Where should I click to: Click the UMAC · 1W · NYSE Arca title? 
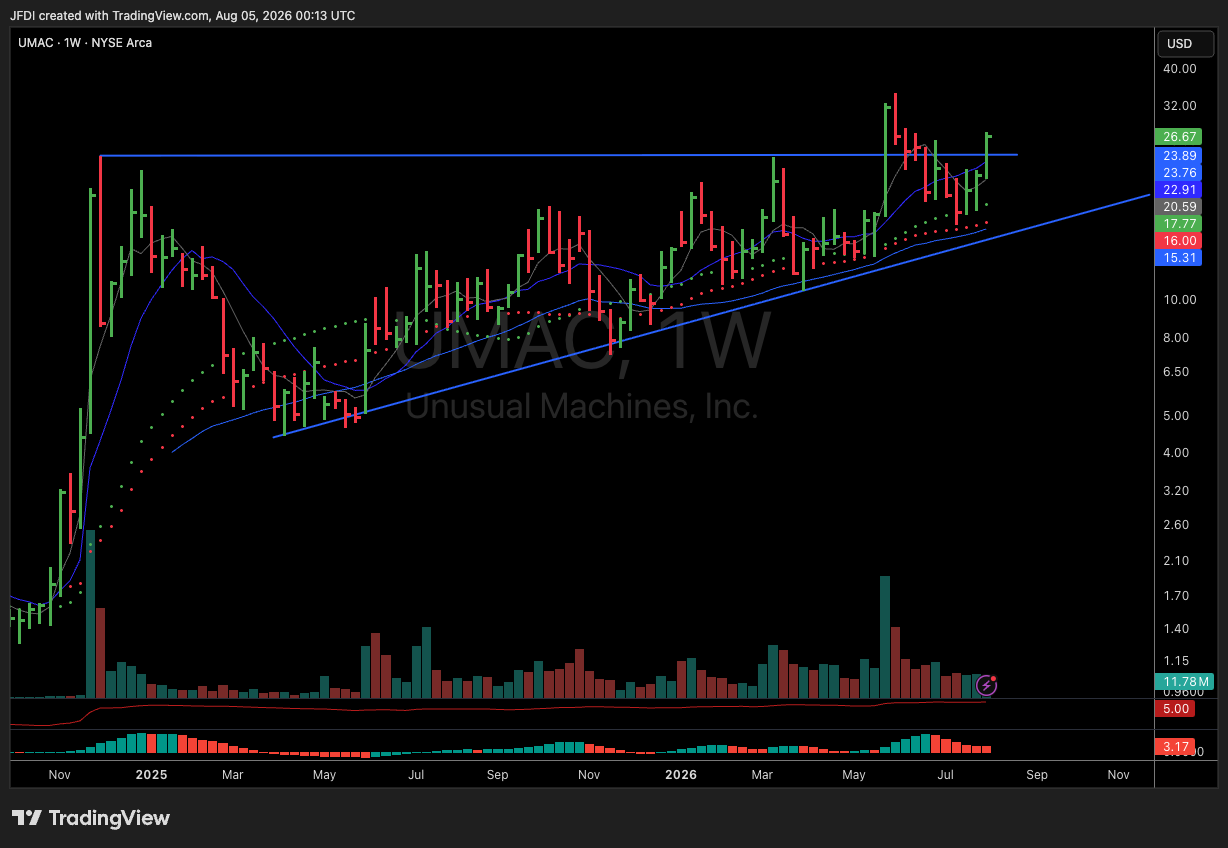point(85,43)
